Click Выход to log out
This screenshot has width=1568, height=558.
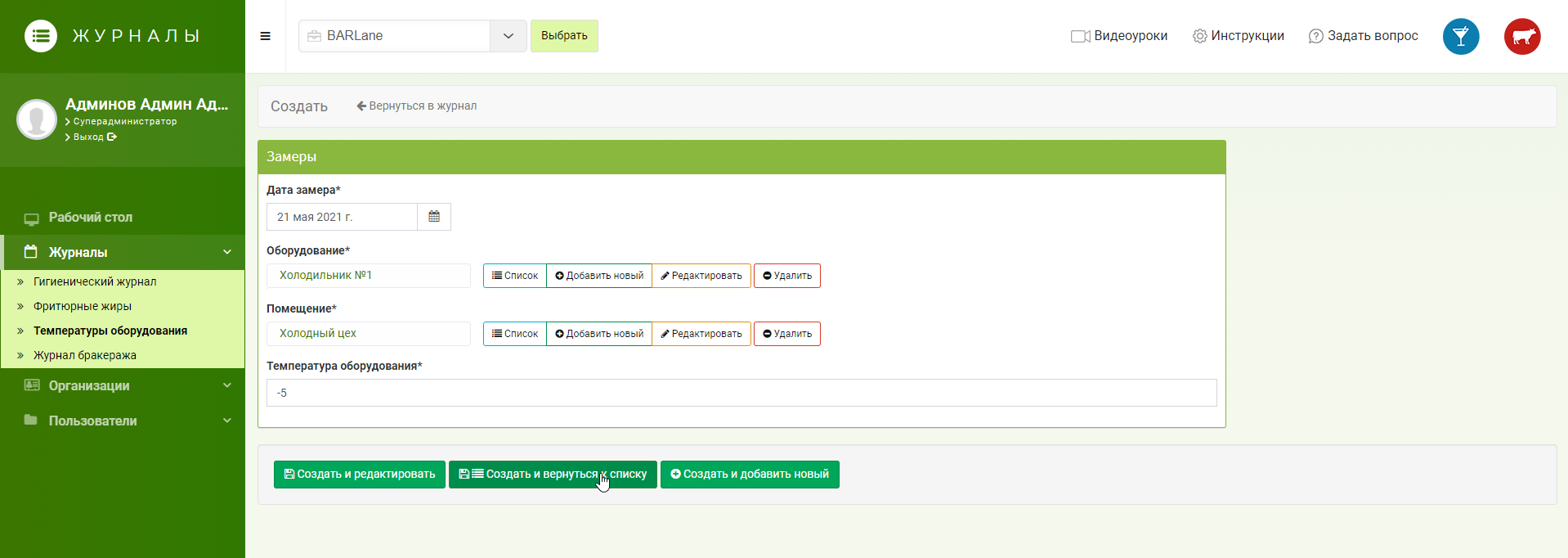point(92,137)
